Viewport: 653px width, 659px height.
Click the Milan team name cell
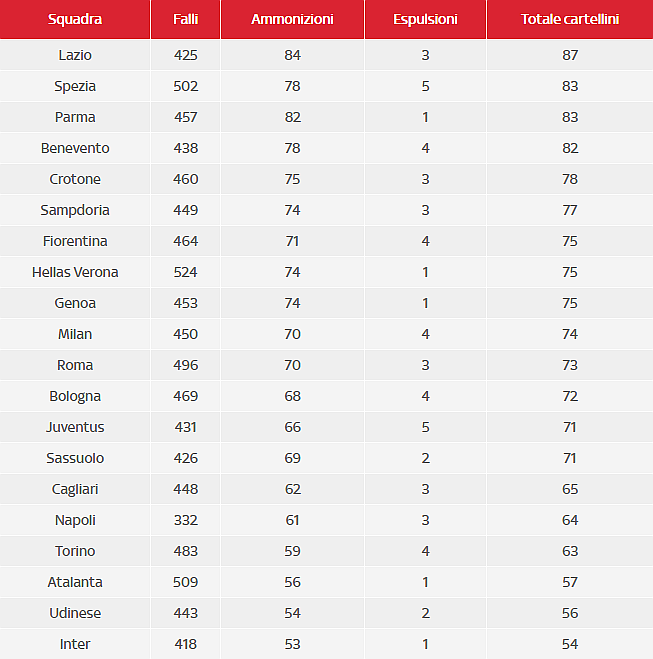click(75, 334)
